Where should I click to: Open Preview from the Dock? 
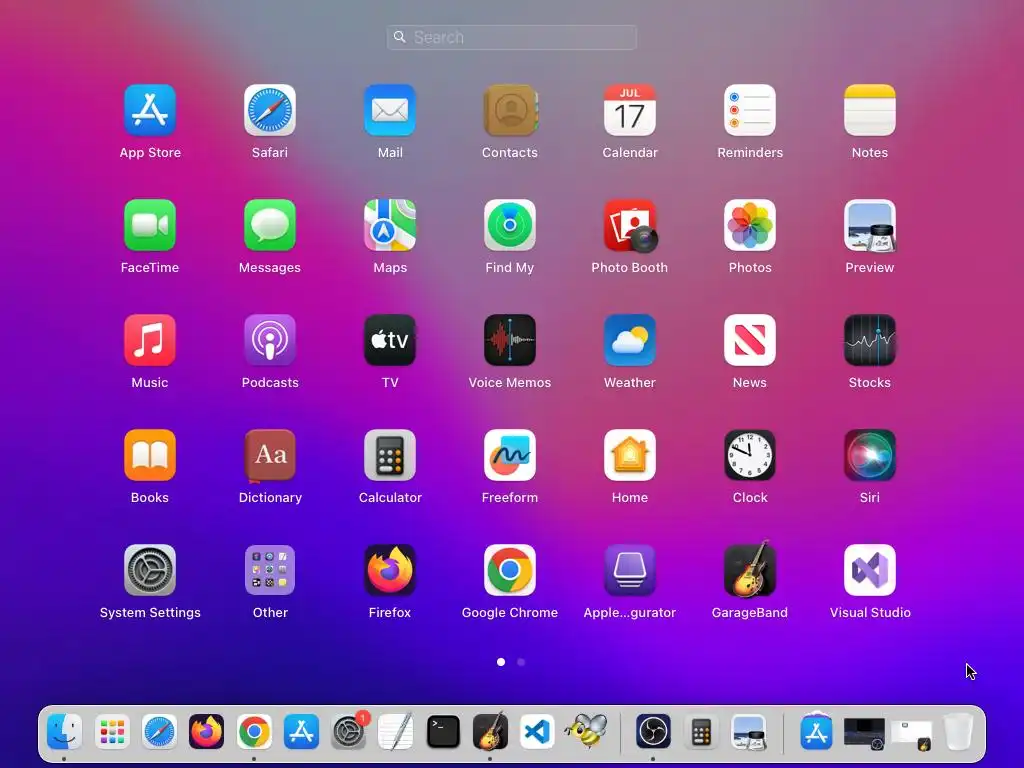pyautogui.click(x=748, y=731)
